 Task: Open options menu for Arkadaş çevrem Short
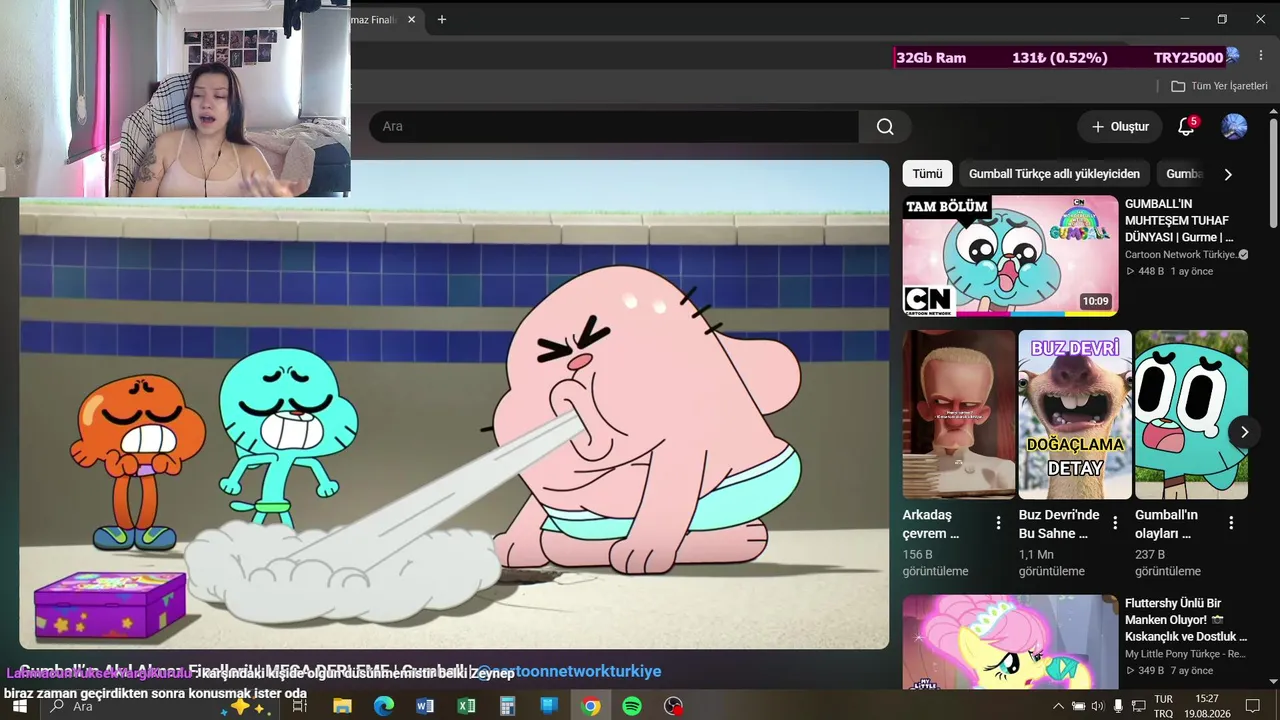[998, 523]
